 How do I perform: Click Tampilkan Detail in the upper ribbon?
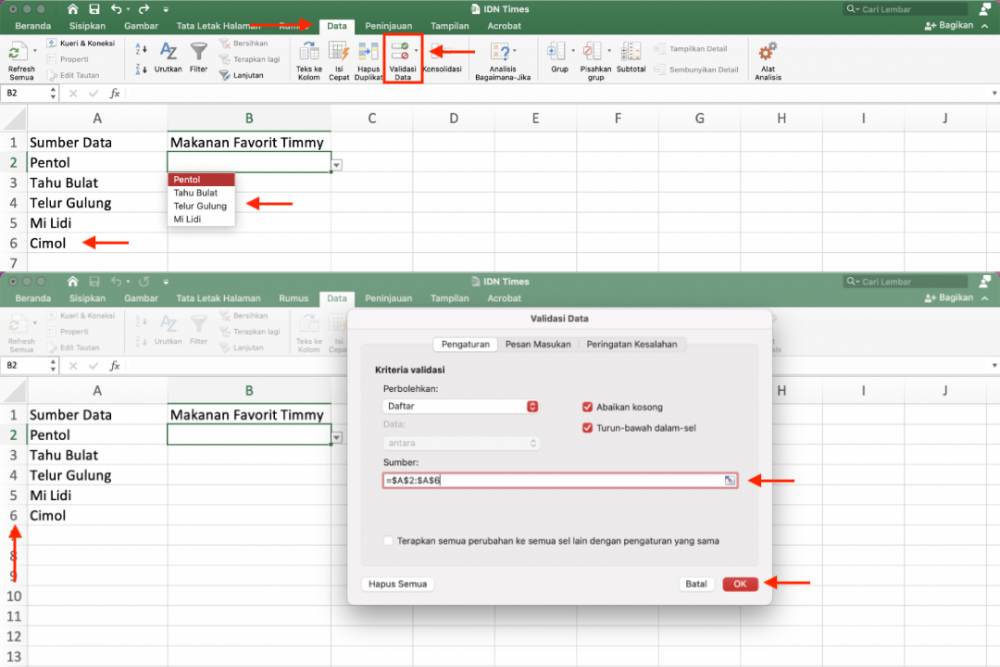tap(691, 49)
